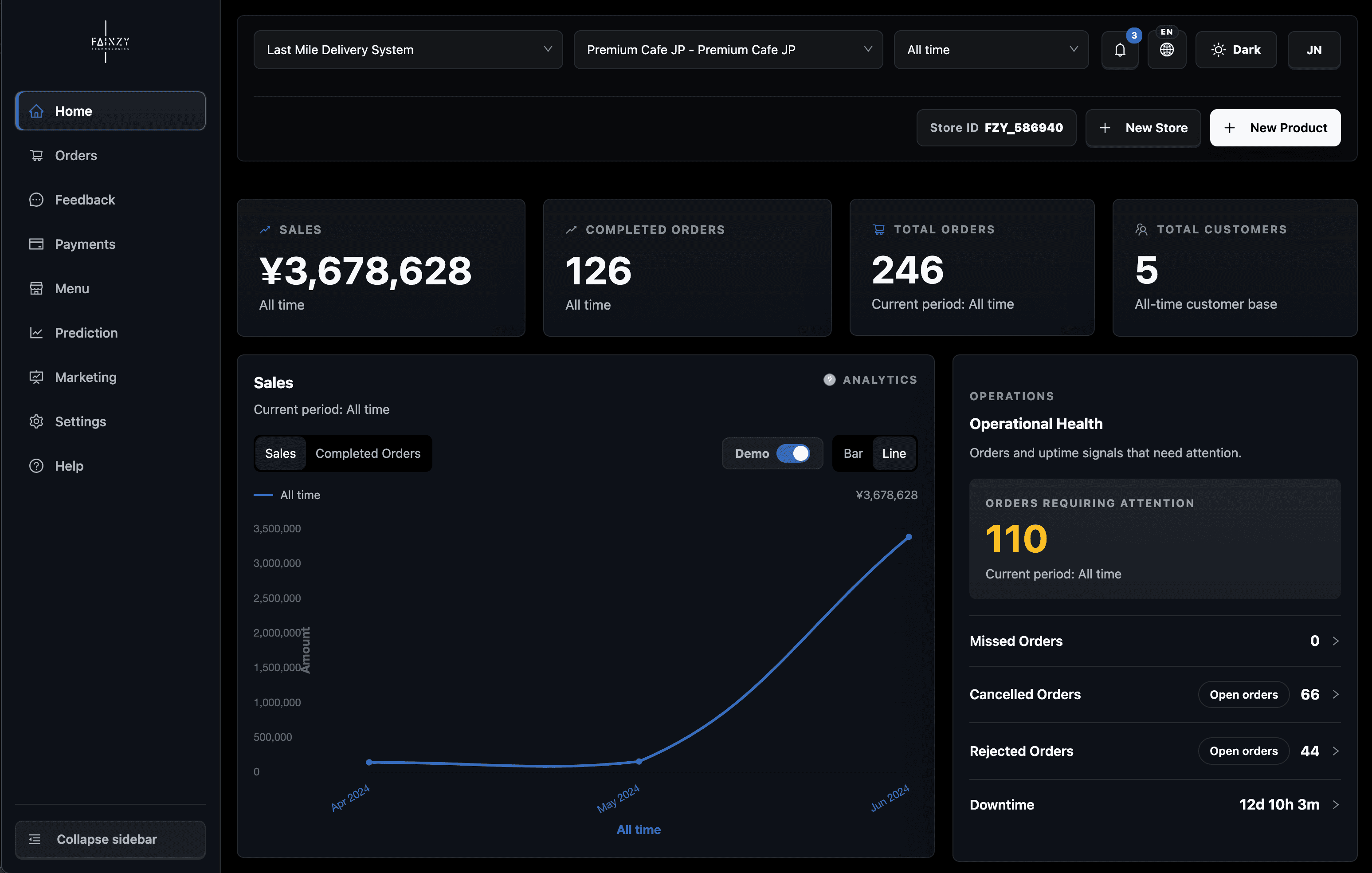This screenshot has height=873, width=1372.
Task: Open the Help question mark icon
Action: coord(36,466)
